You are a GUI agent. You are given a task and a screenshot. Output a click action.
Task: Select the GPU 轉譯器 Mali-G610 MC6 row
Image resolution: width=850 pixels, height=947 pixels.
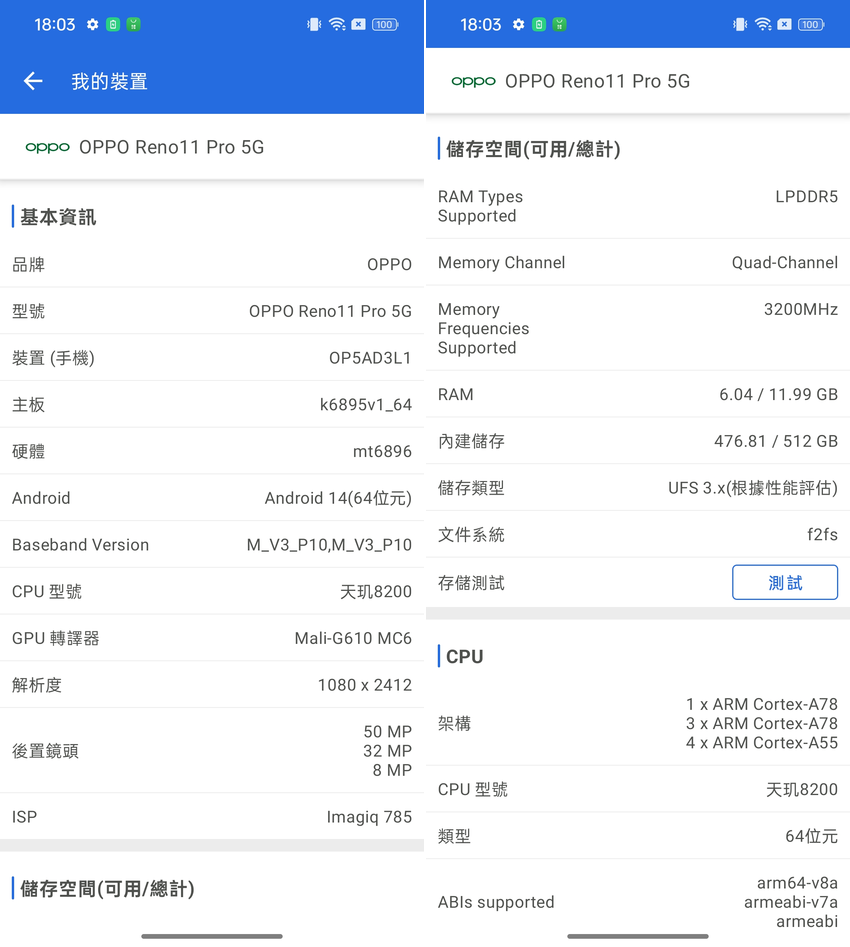point(212,638)
